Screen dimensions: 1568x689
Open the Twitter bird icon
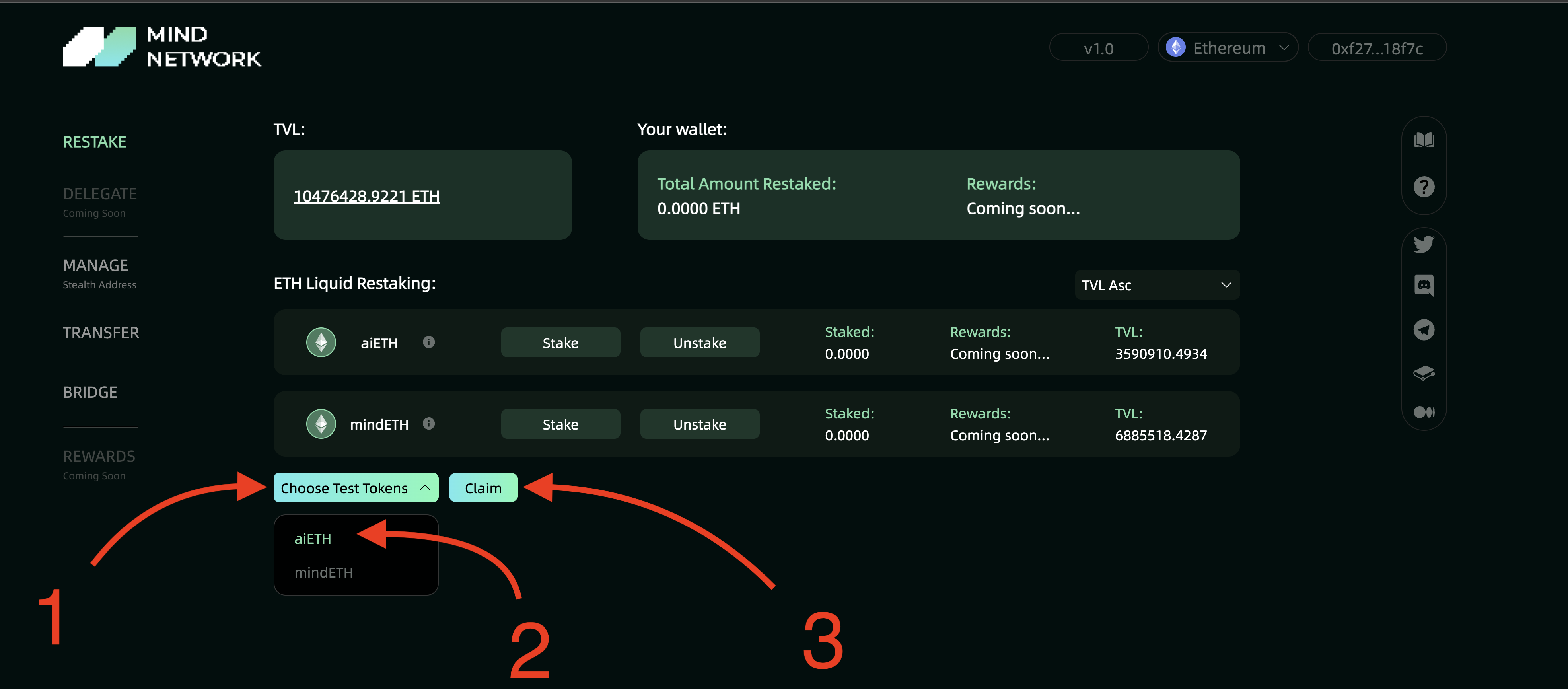pyautogui.click(x=1424, y=244)
